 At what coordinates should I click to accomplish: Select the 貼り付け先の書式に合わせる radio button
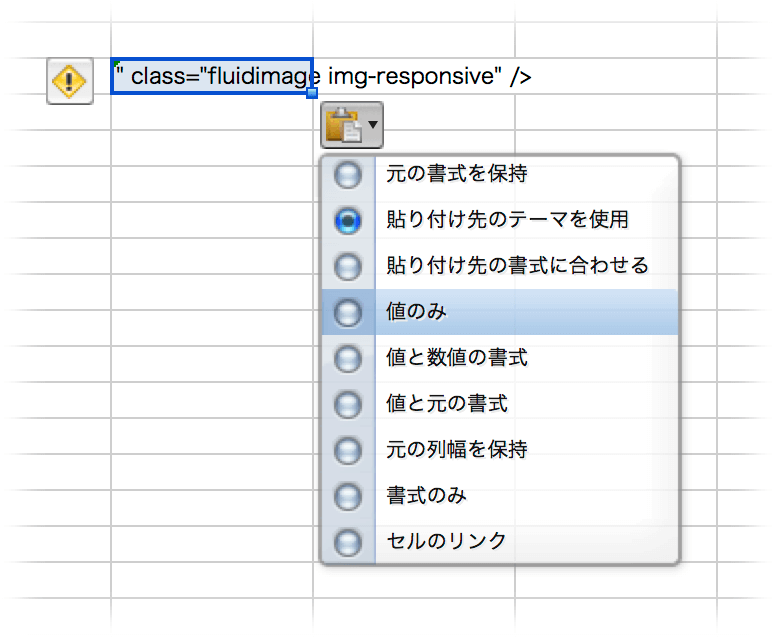tap(348, 267)
